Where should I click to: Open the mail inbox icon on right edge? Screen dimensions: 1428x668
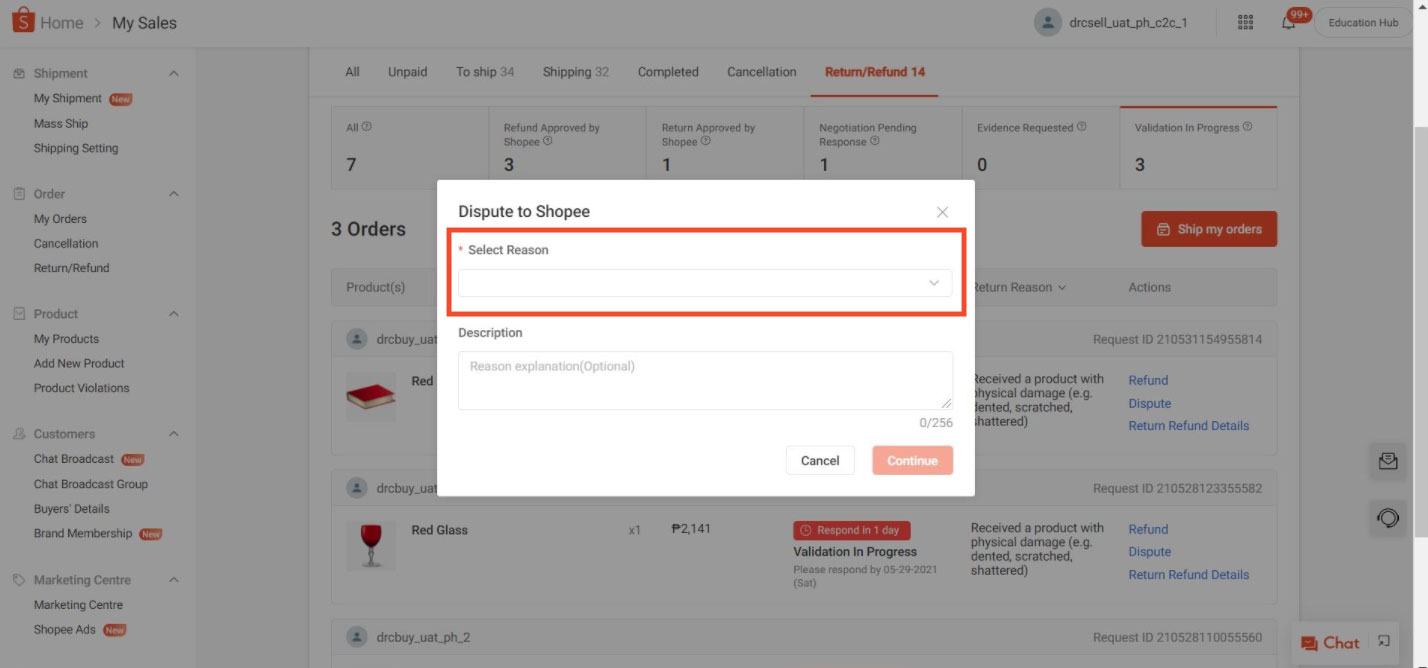click(x=1388, y=461)
